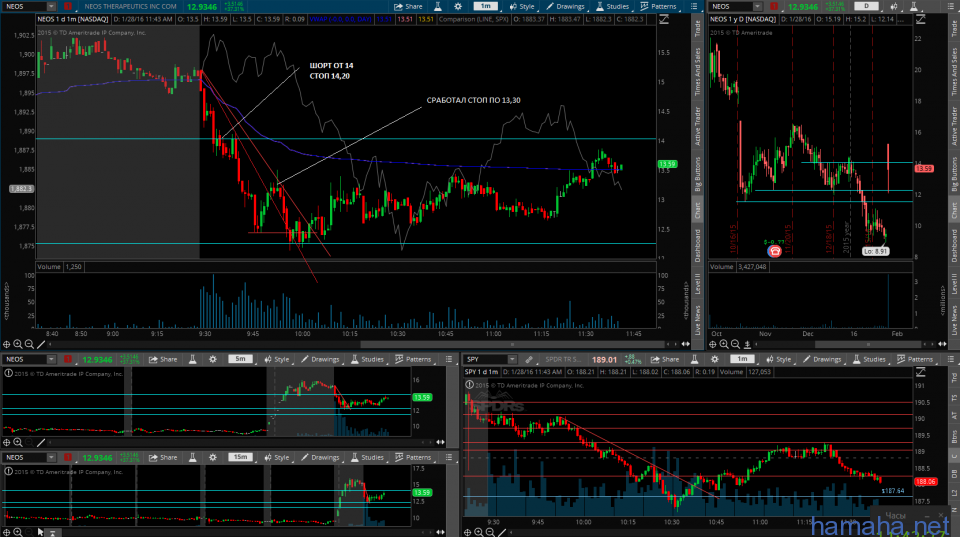The image size is (960, 537).
Task: Open gear settings in main chart toolbar
Action: 458,6
